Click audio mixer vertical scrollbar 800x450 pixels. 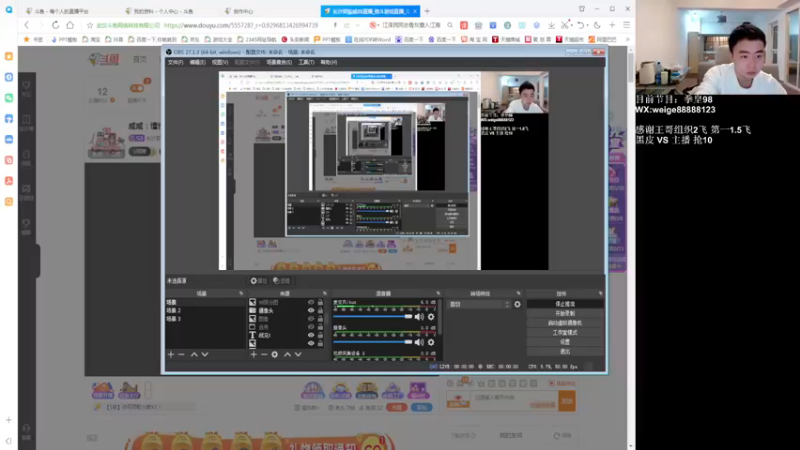439,319
